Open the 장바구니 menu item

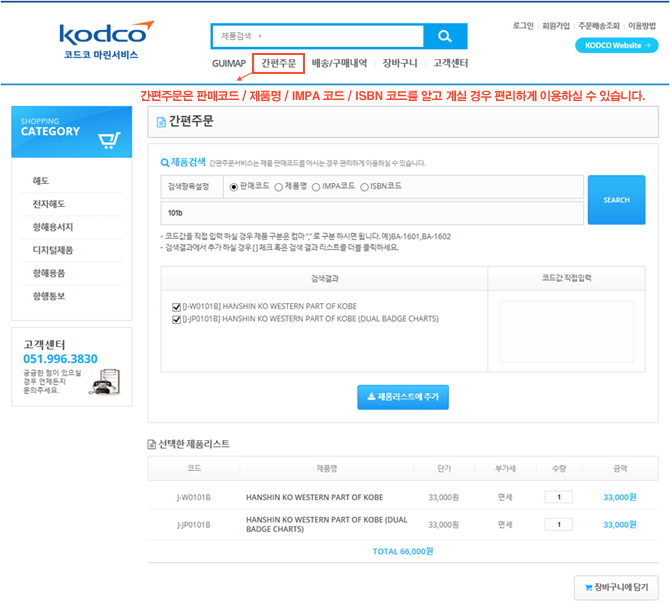(400, 63)
